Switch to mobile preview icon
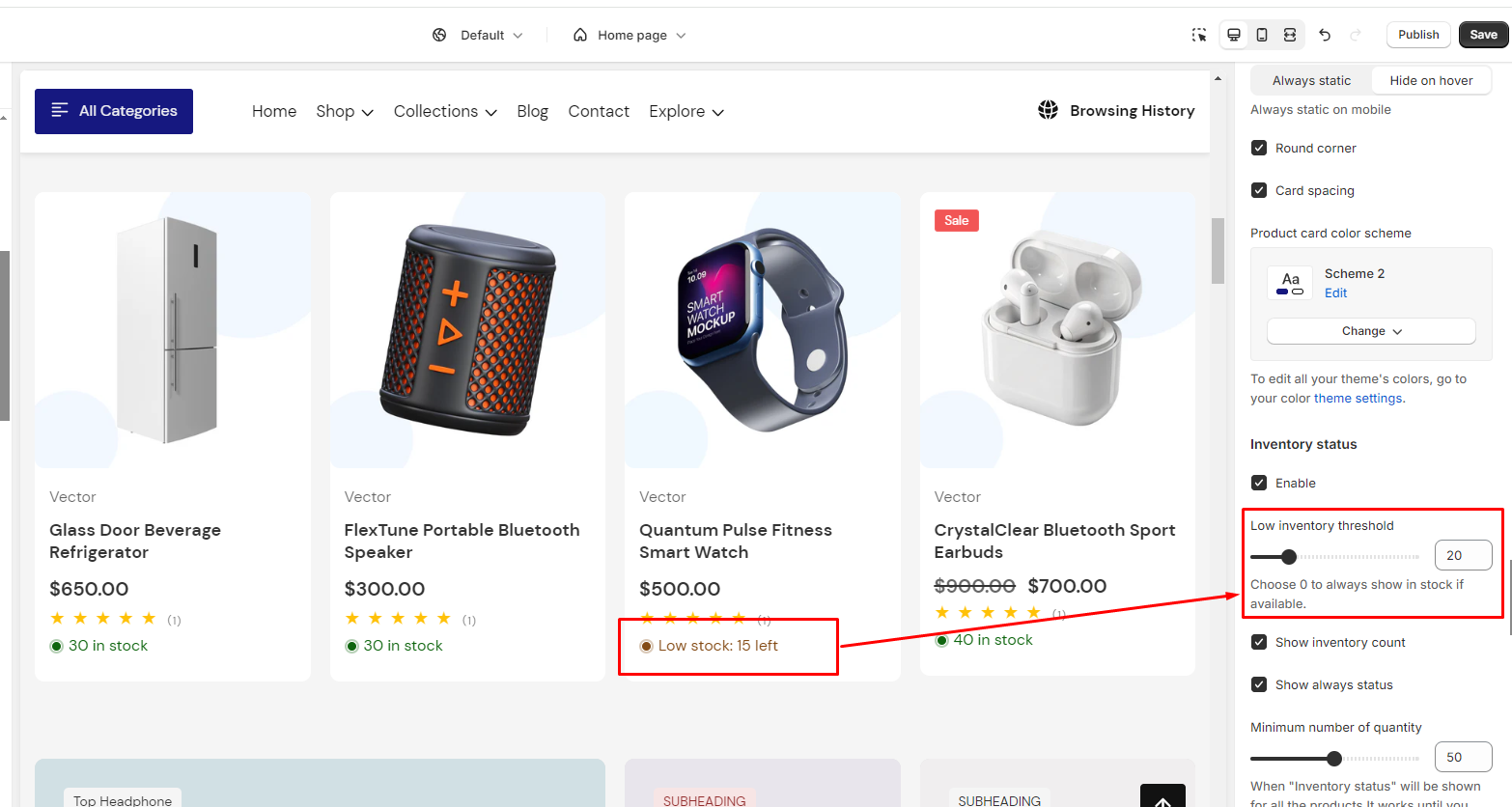The height and width of the screenshot is (807, 1512). click(x=1262, y=35)
